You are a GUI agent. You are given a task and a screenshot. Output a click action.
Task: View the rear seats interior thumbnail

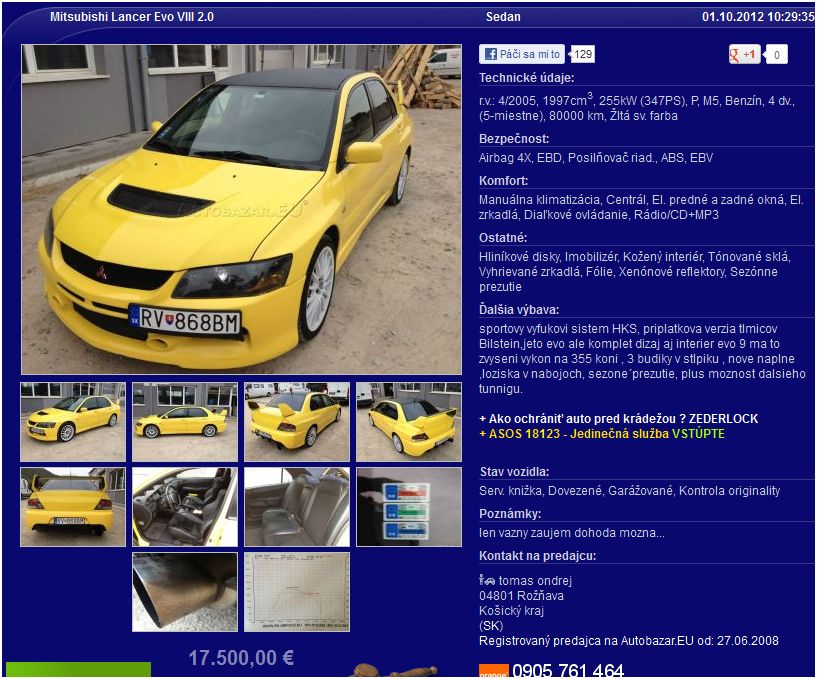[297, 506]
